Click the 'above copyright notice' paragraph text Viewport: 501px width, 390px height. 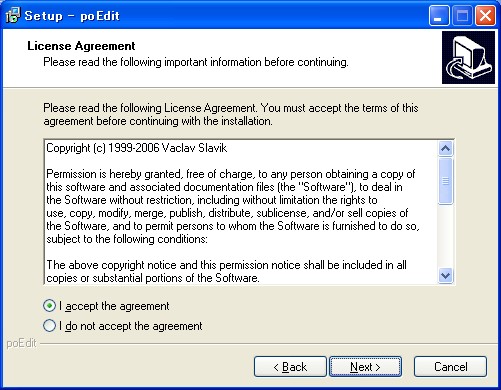click(x=226, y=271)
